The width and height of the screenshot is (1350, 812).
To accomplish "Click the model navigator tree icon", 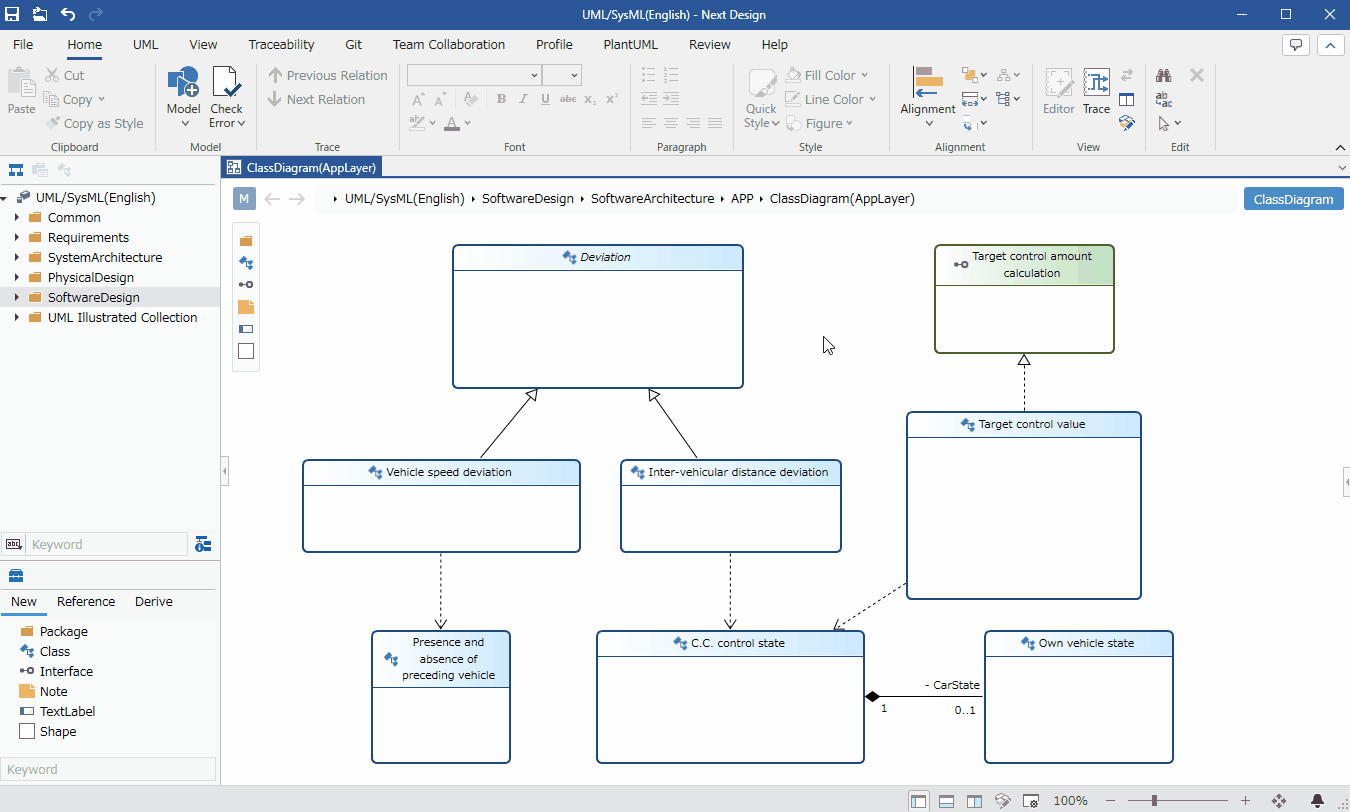I will (x=16, y=170).
